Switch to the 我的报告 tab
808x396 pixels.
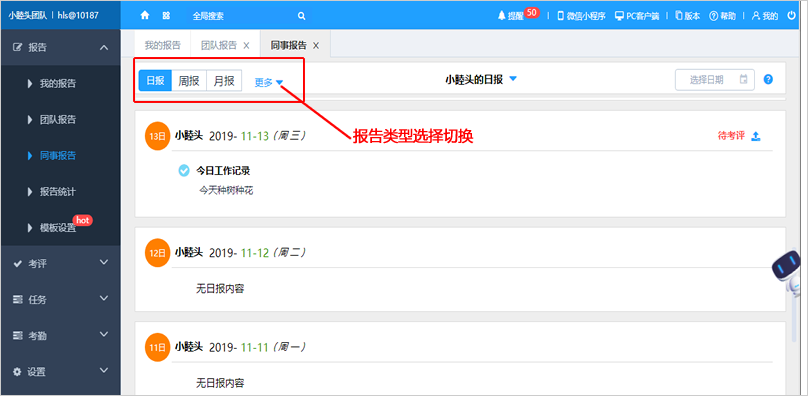tap(162, 45)
